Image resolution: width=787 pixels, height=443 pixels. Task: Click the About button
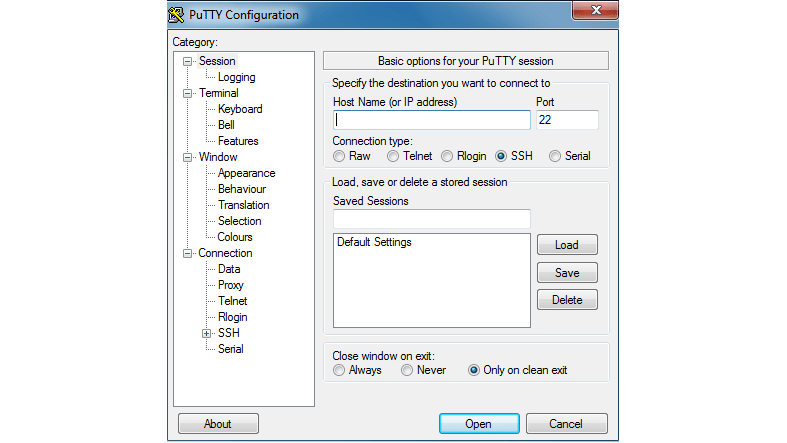pyautogui.click(x=218, y=424)
